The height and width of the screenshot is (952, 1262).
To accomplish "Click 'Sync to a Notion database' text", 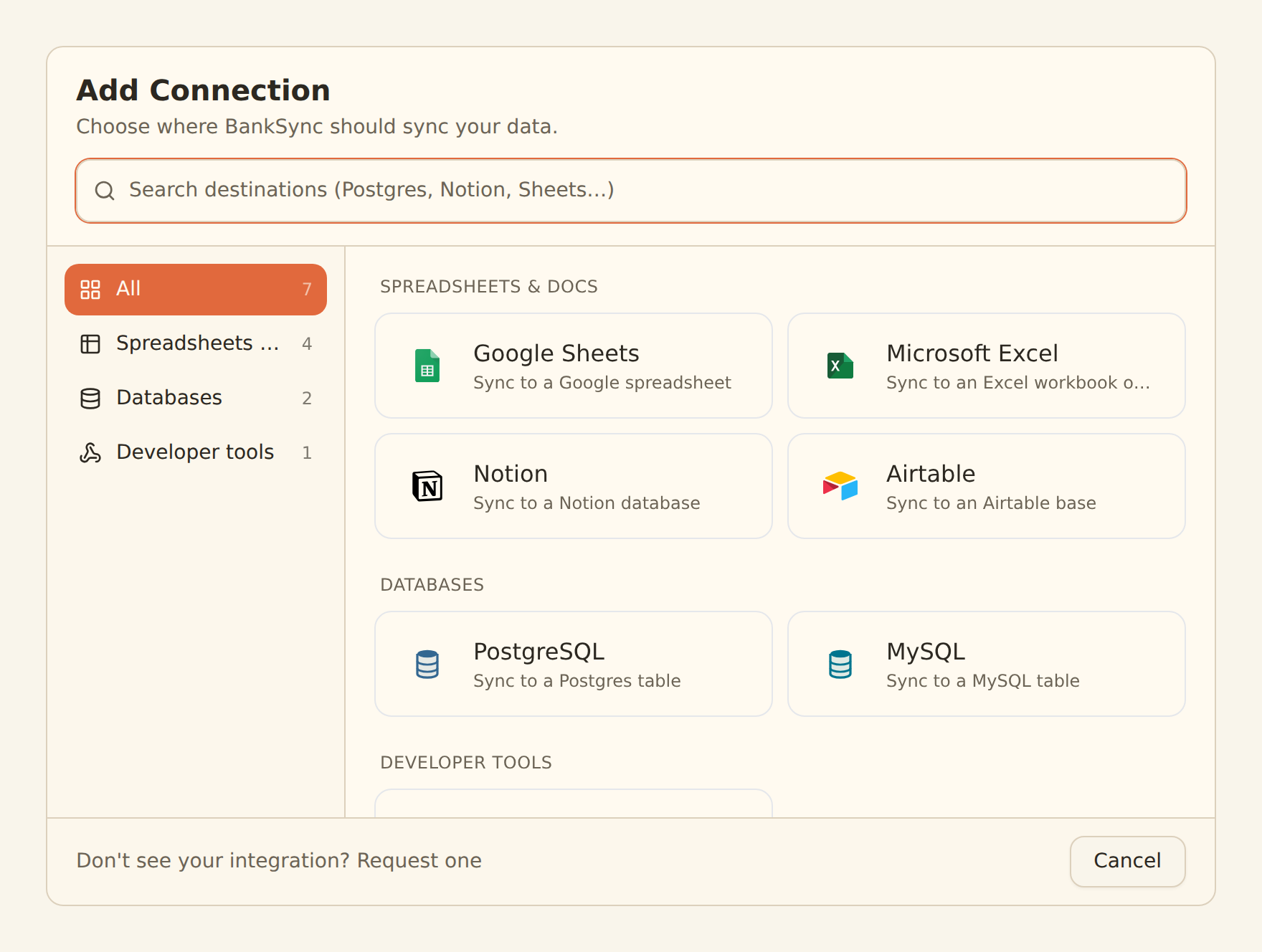I will coord(587,503).
